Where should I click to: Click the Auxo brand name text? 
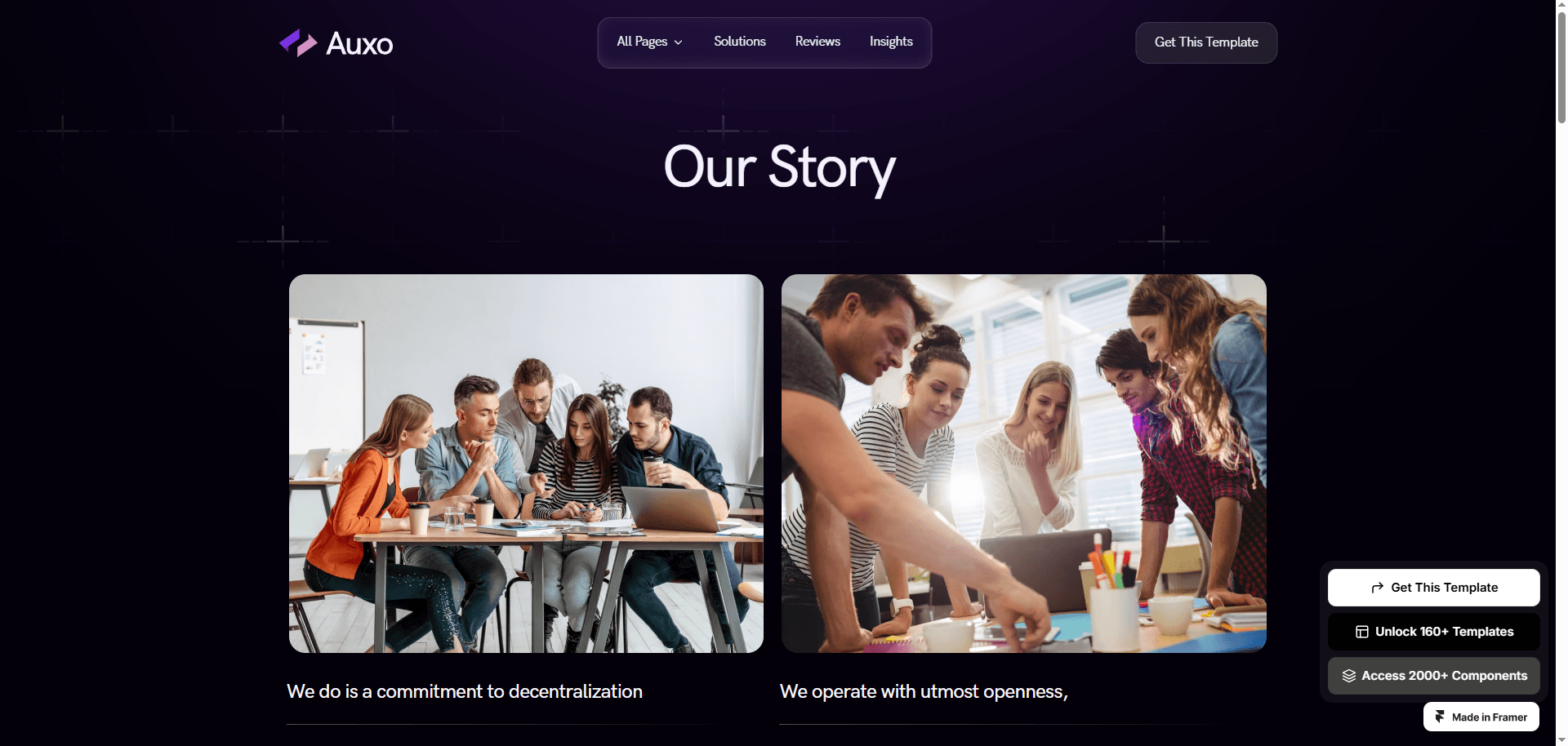359,43
